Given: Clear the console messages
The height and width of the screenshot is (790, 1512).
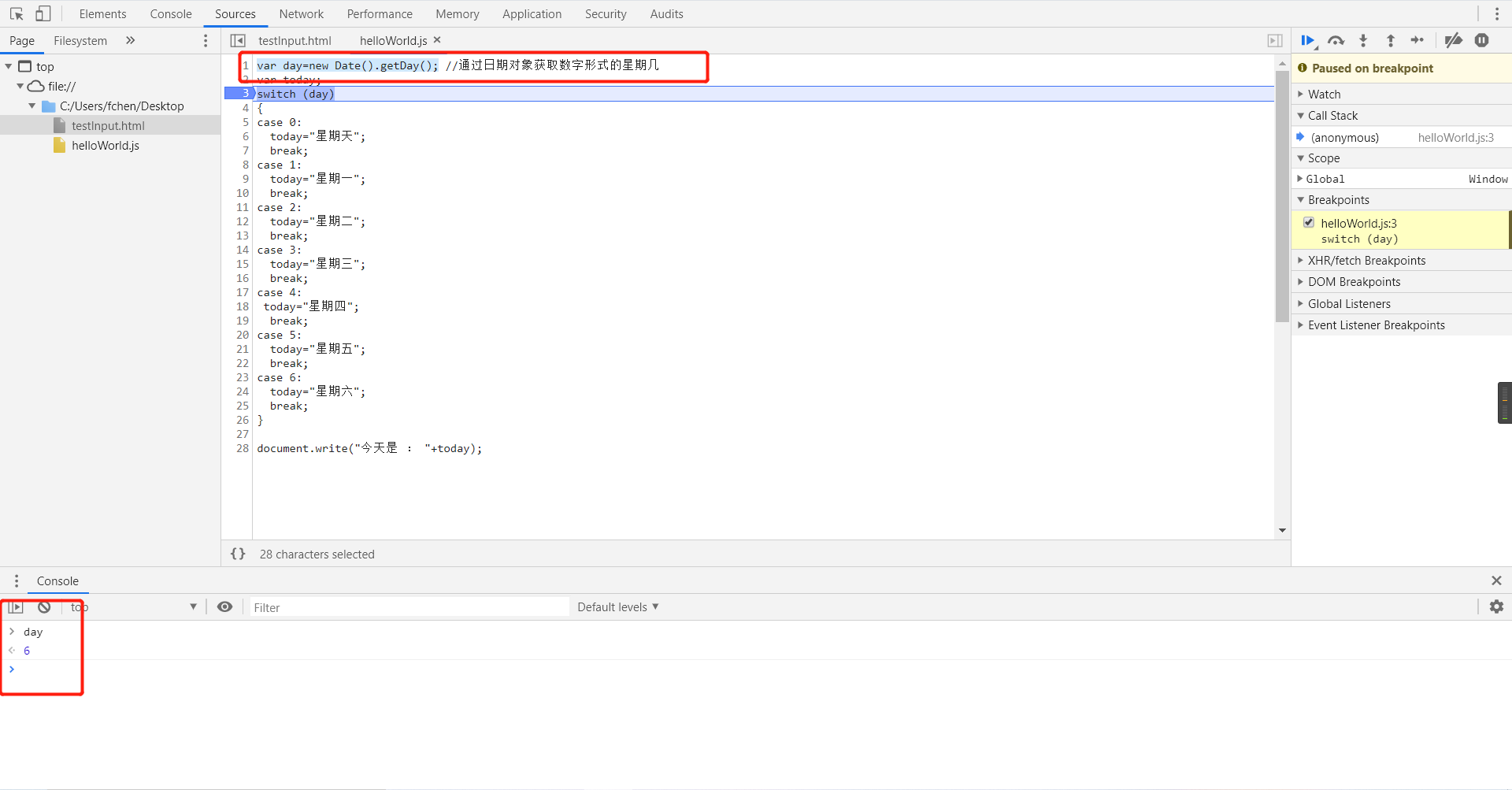Looking at the screenshot, I should click(43, 606).
